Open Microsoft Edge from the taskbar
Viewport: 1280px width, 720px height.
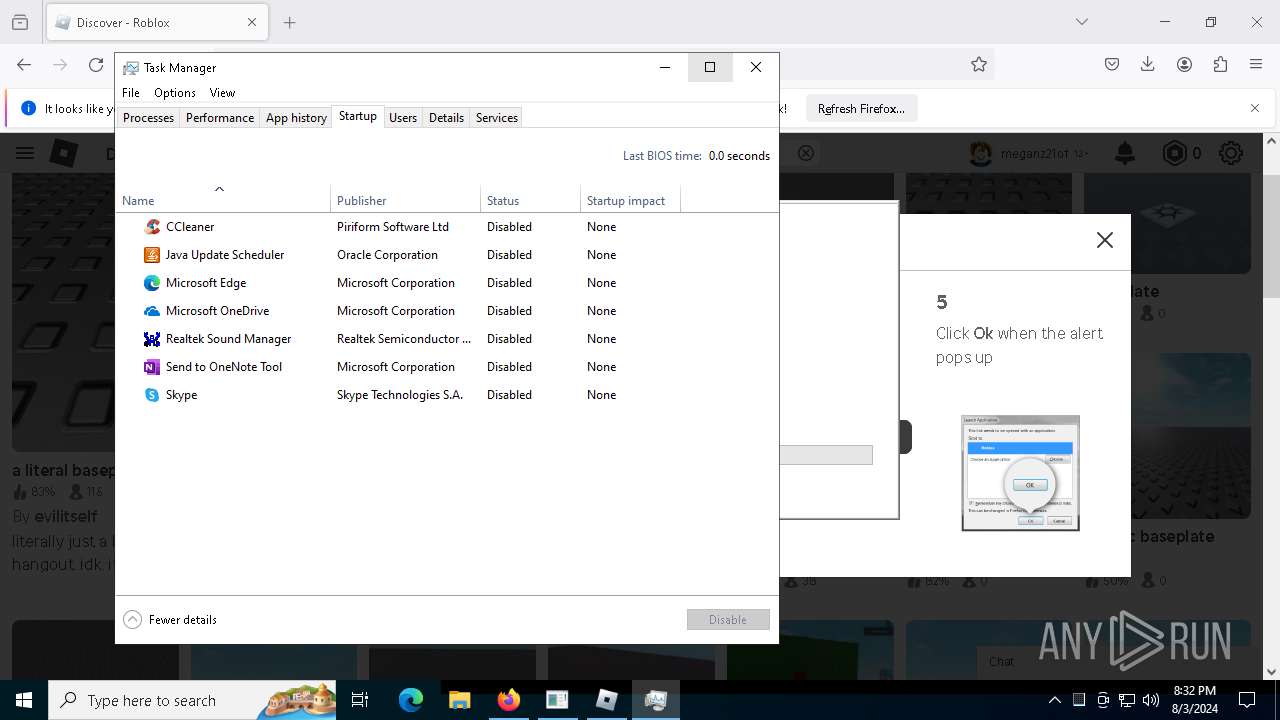tap(411, 700)
